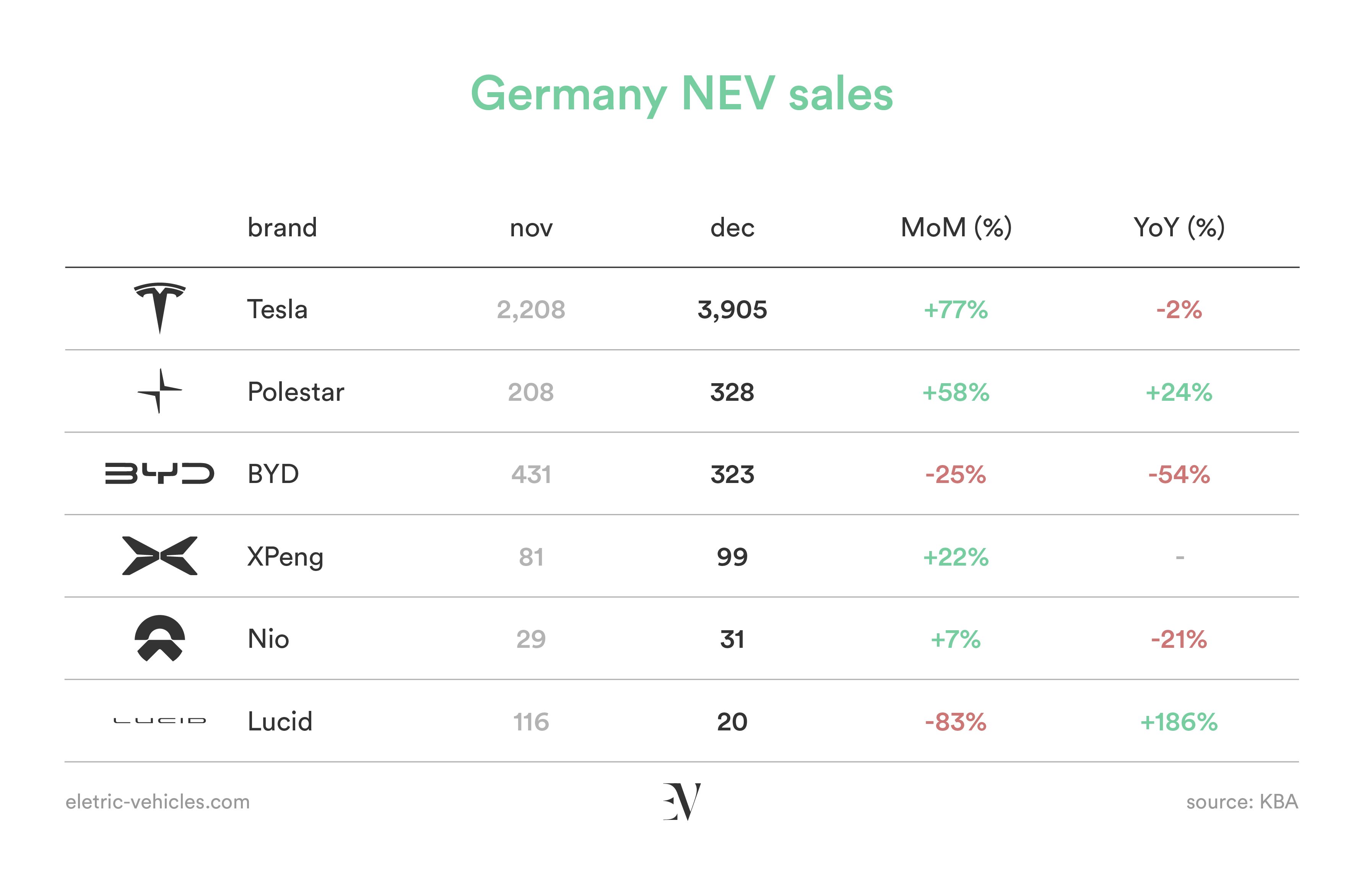The height and width of the screenshot is (896, 1364).
Task: Click the source: KBA label
Action: tap(1242, 802)
